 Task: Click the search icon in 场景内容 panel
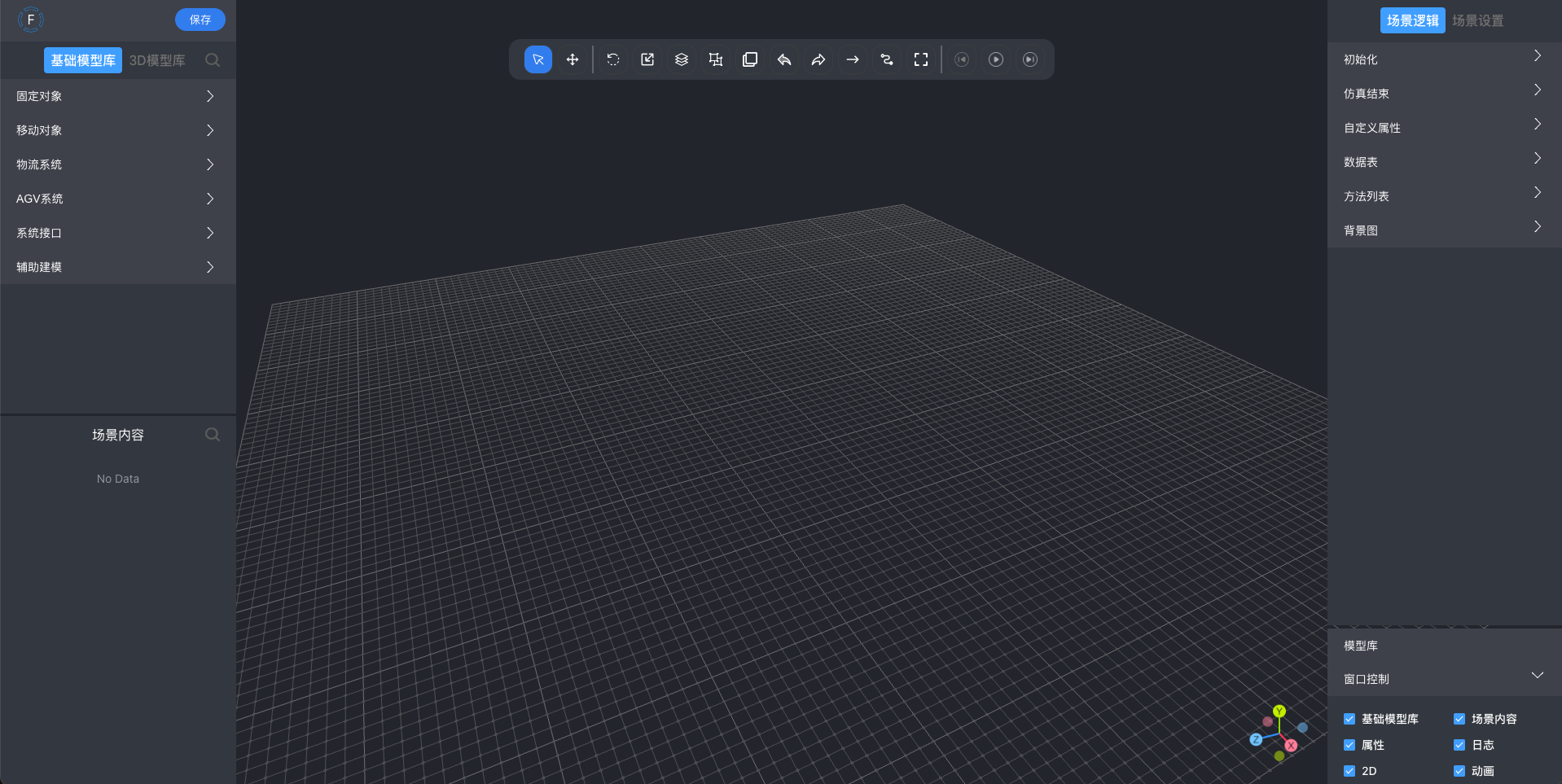[213, 435]
